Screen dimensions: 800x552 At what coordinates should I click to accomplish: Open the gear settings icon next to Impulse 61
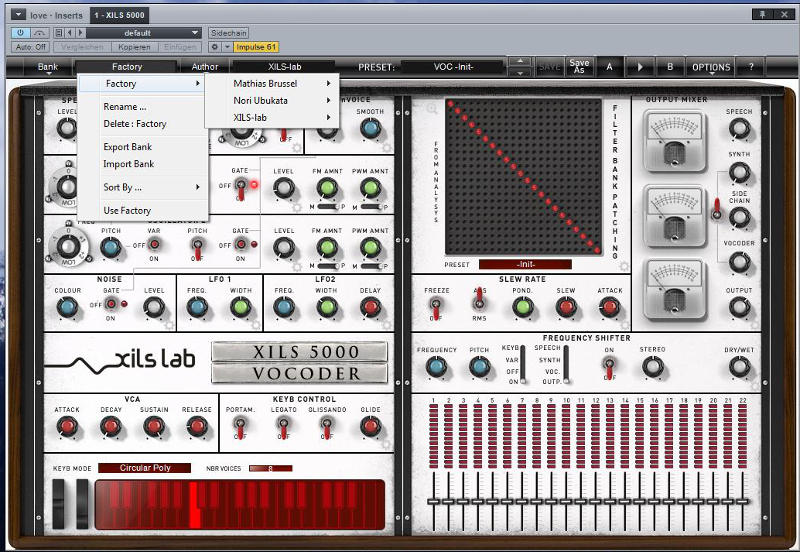[x=215, y=47]
